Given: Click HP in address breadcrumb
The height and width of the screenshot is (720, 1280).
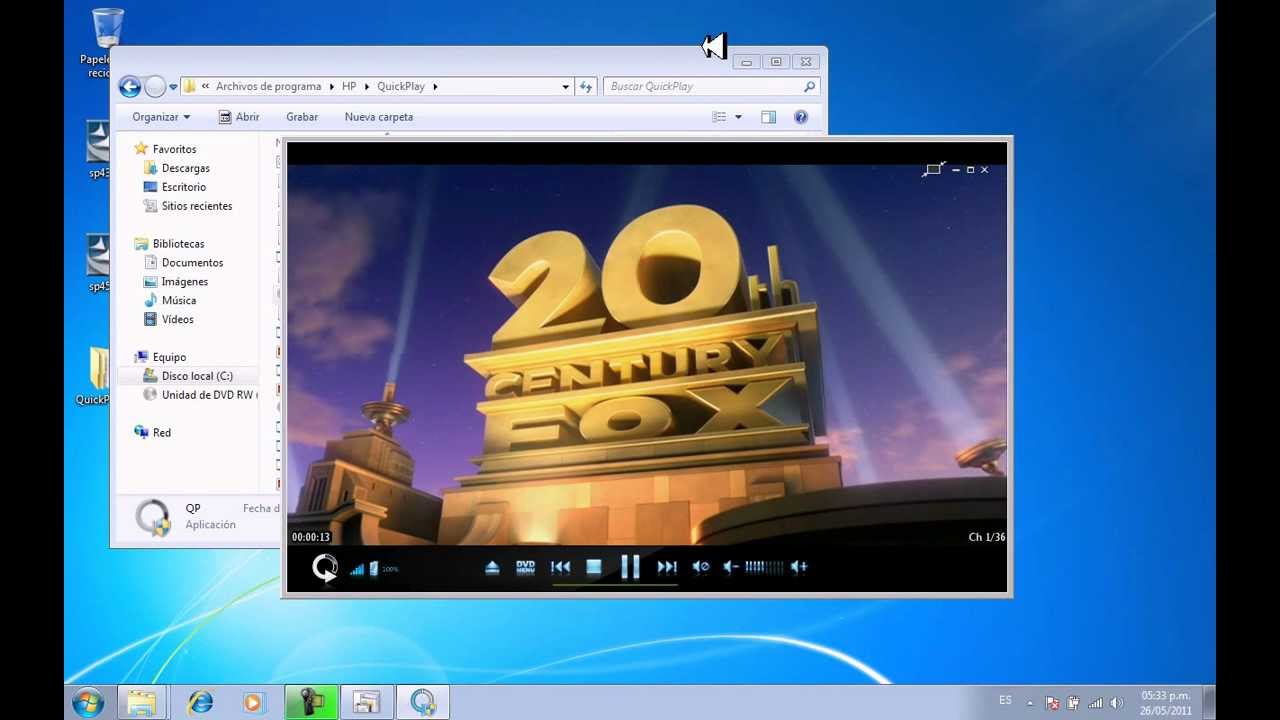Looking at the screenshot, I should 349,87.
